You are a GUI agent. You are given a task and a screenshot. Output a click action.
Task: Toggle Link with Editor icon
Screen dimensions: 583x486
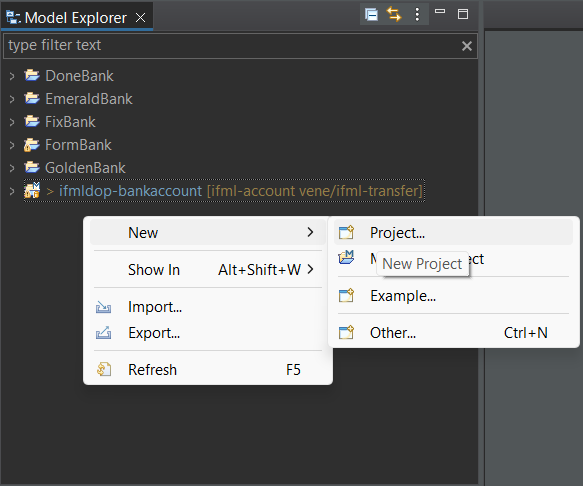pyautogui.click(x=394, y=15)
